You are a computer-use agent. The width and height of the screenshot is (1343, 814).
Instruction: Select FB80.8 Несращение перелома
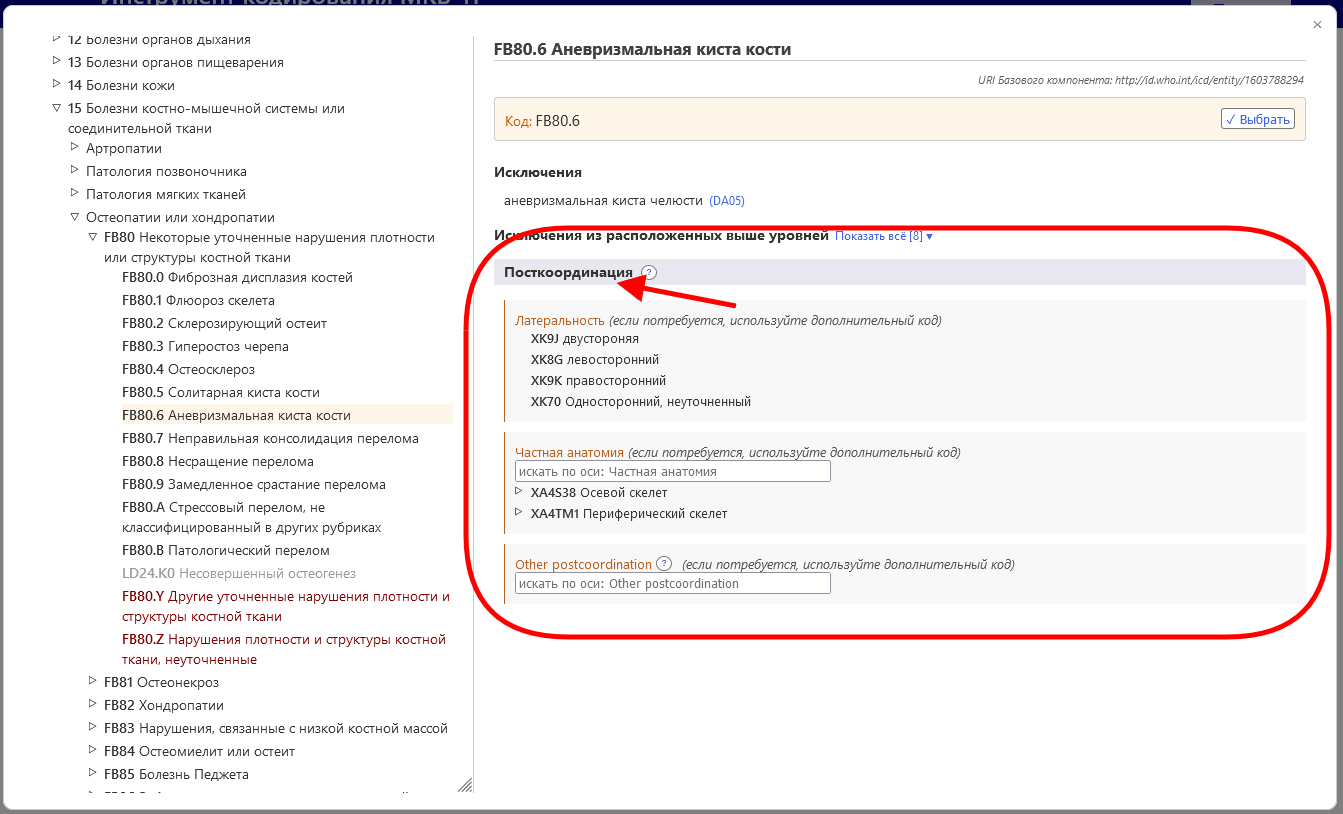click(x=218, y=461)
